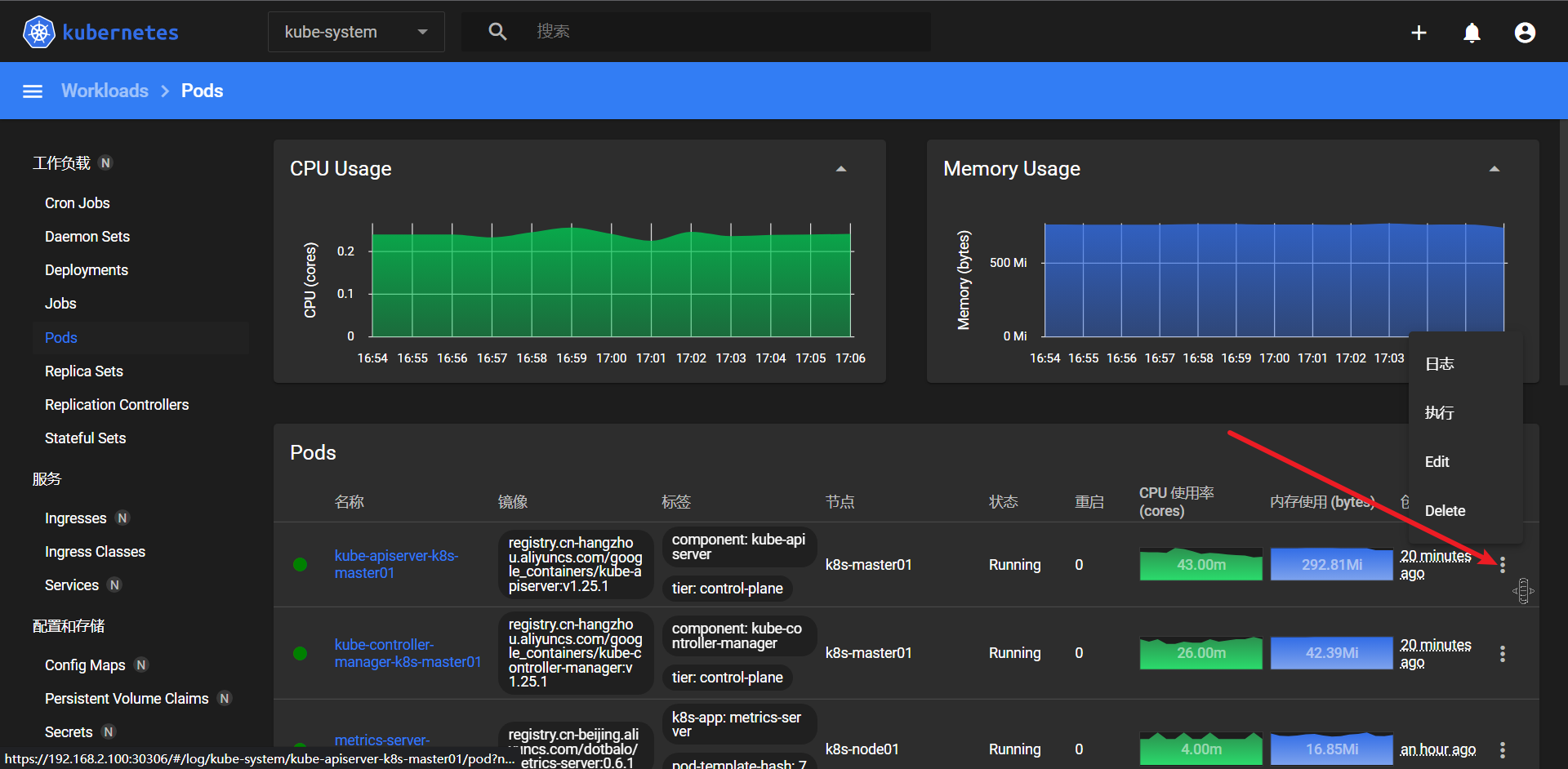1568x769 pixels.
Task: Open kube-controller-manager-k8s-master01 pod link
Action: [408, 653]
